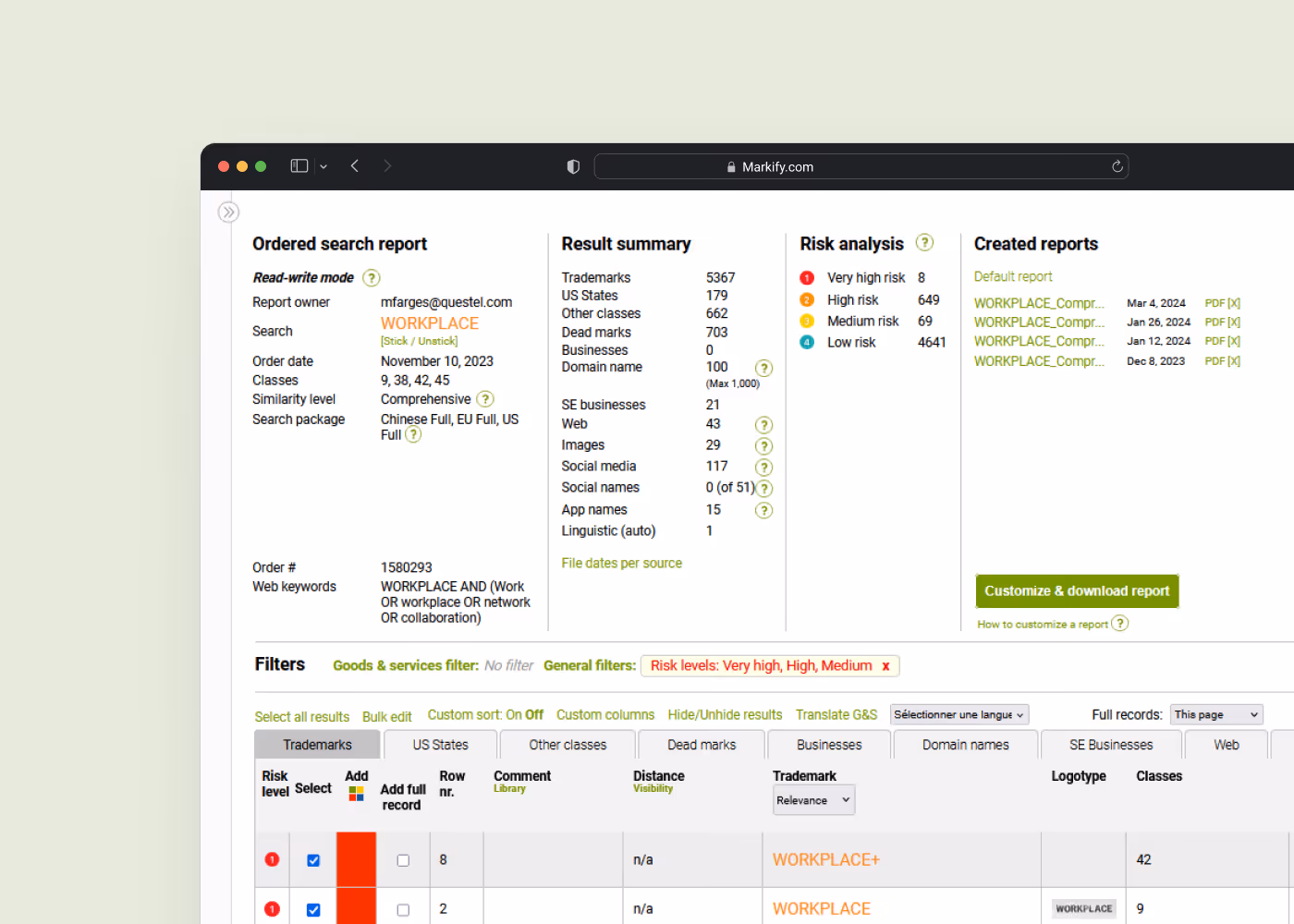Toggle Custom sort Off
Viewport: 1294px width, 924px height.
(x=534, y=714)
